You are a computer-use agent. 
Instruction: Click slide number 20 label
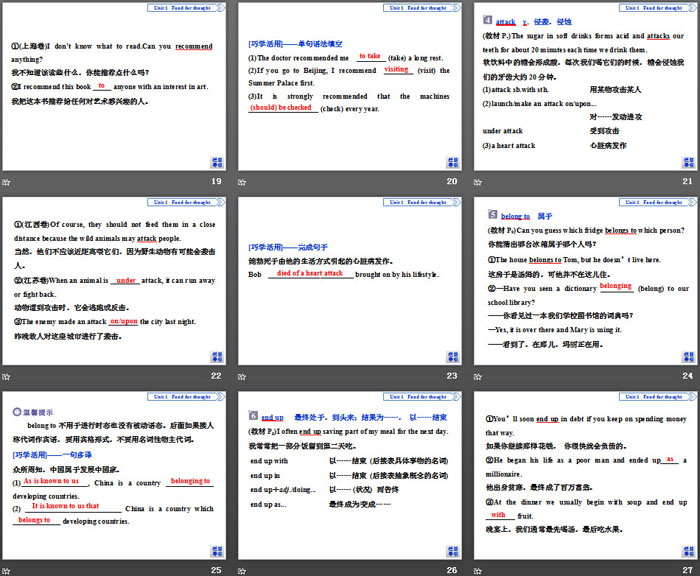click(x=452, y=181)
